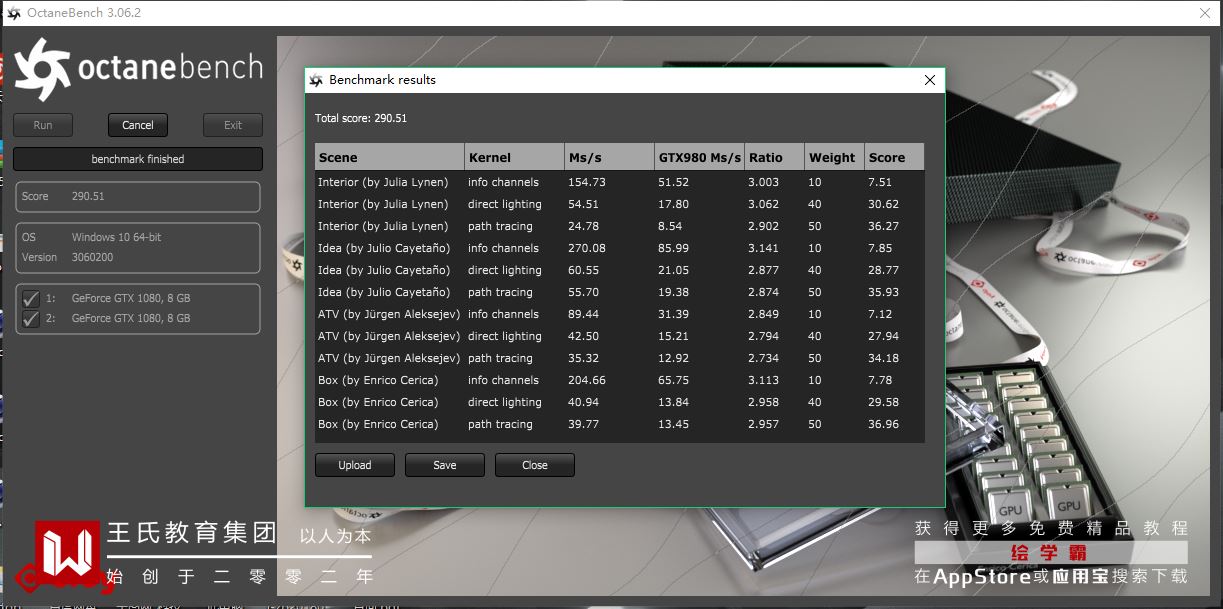Close the OctaneBench main window

click(1205, 13)
